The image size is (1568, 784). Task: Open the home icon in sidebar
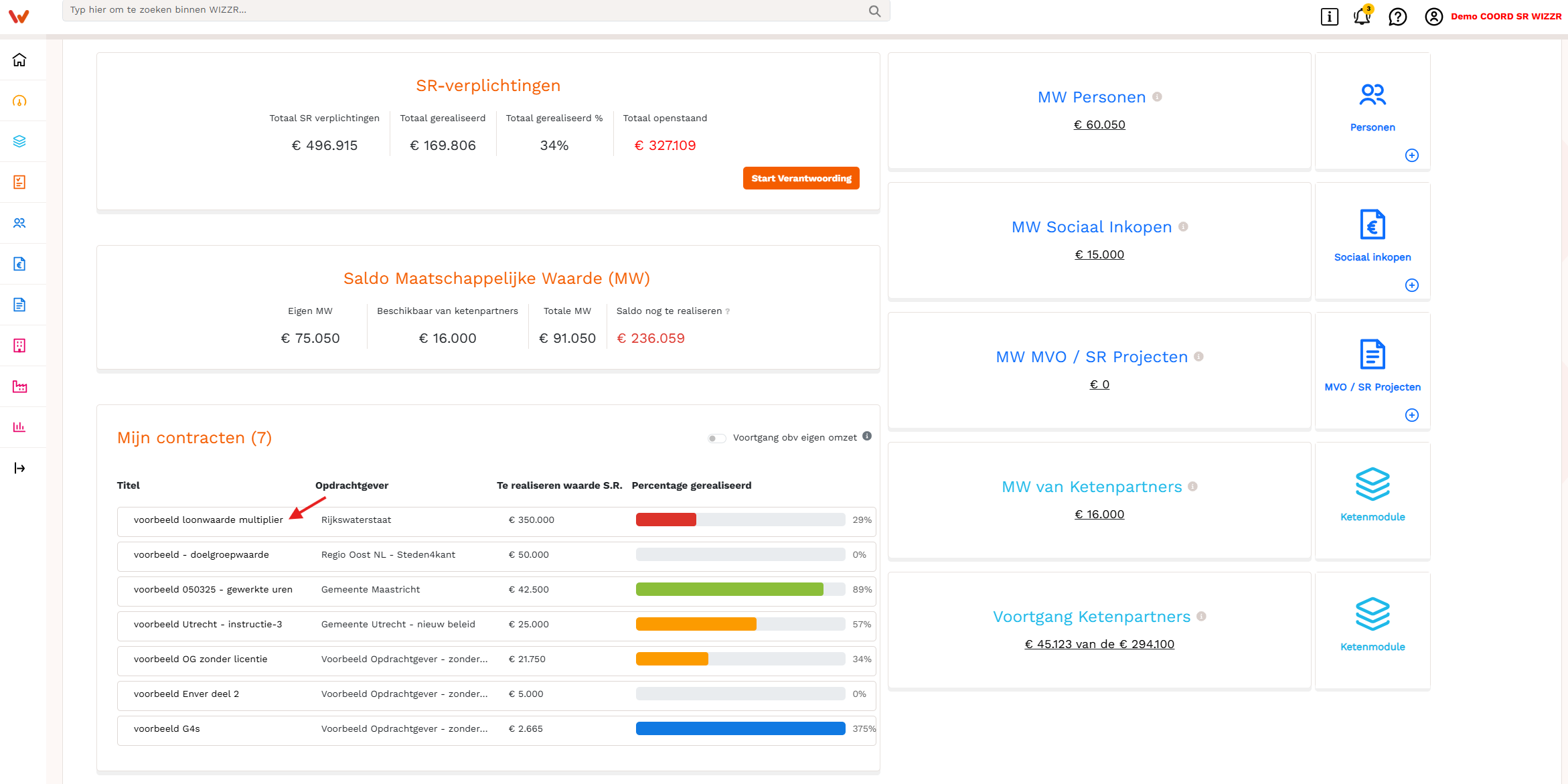19,60
